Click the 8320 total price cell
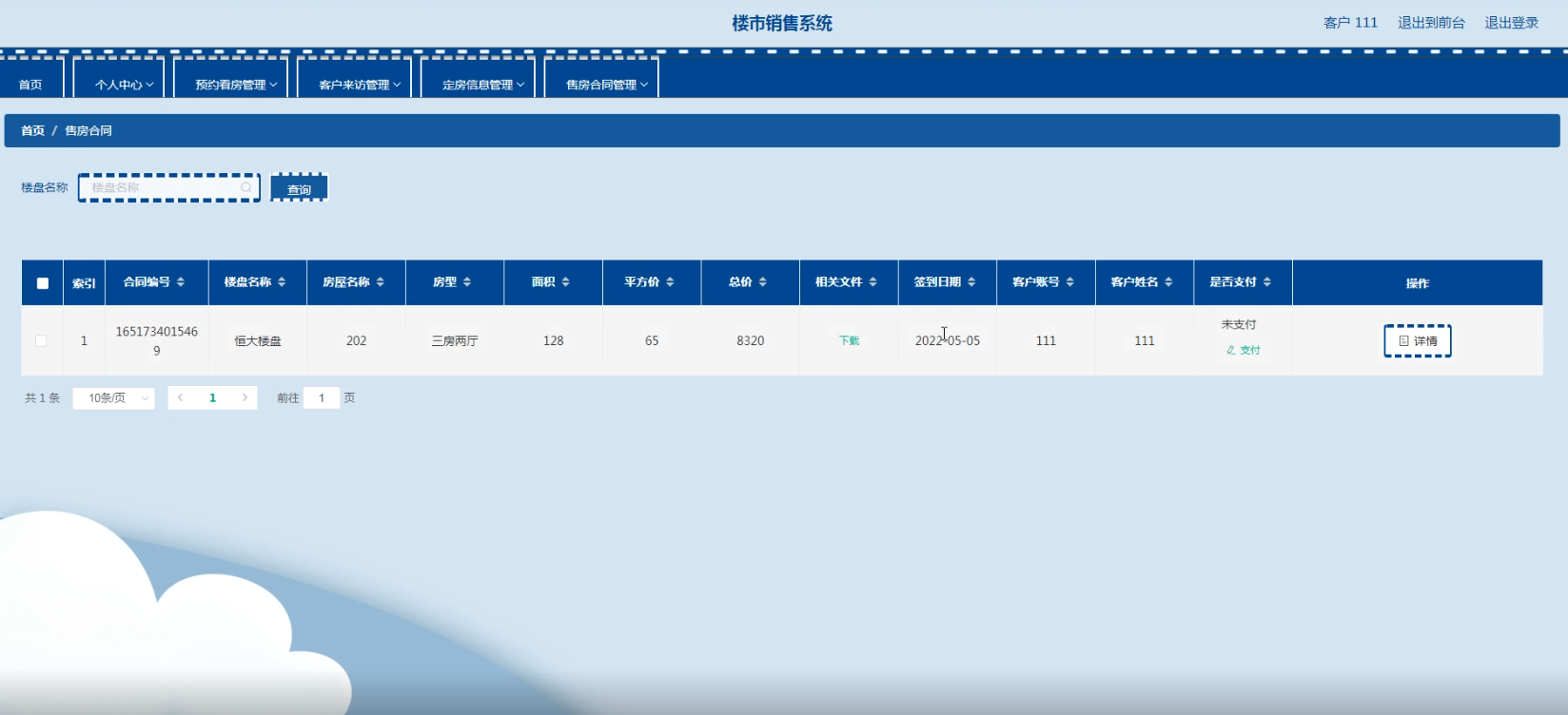 (751, 340)
